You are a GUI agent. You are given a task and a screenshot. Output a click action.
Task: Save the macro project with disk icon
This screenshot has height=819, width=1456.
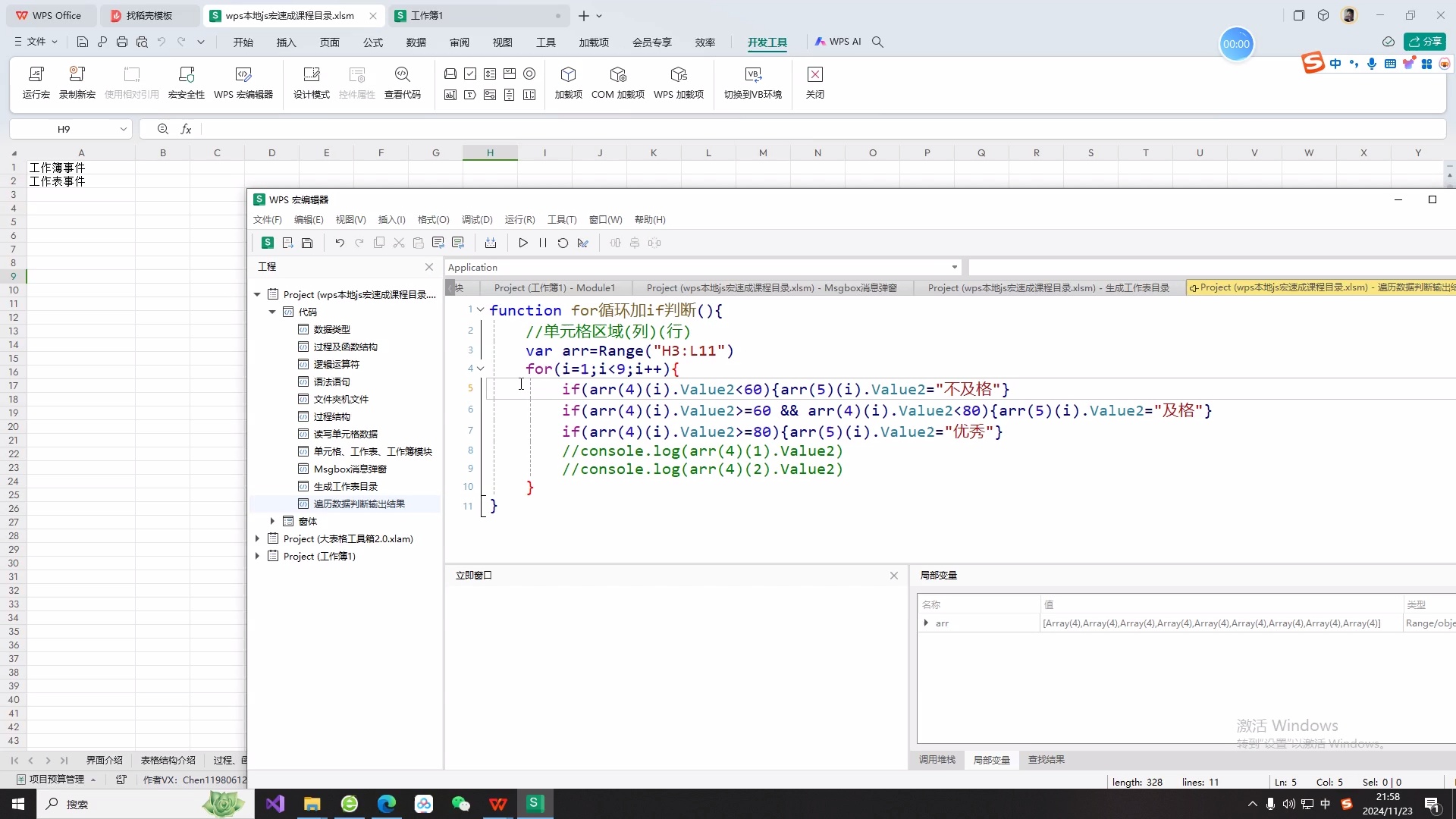pos(307,243)
